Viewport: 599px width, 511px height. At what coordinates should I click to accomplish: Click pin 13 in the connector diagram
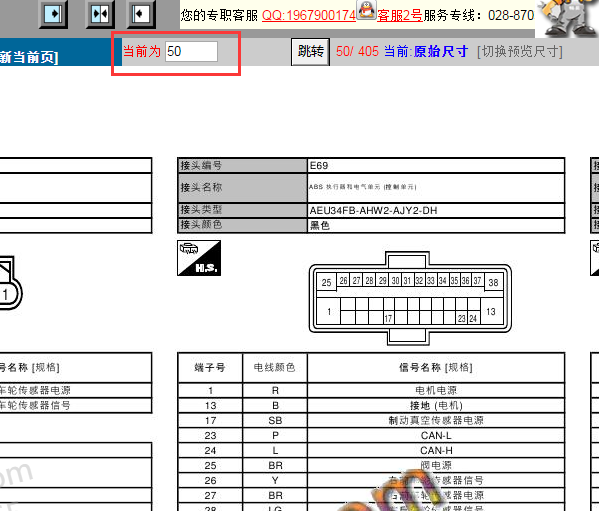pos(491,312)
